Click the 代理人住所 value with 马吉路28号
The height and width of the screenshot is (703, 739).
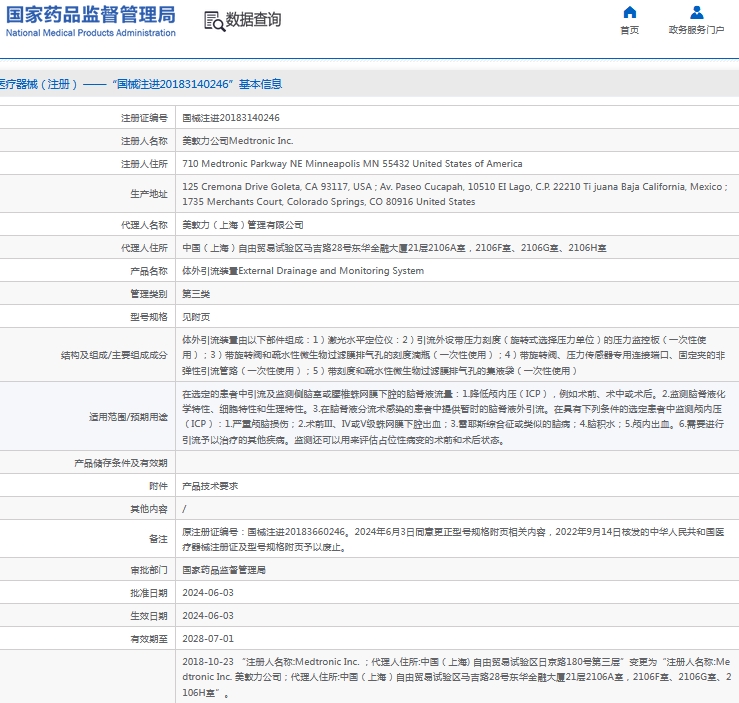click(394, 248)
